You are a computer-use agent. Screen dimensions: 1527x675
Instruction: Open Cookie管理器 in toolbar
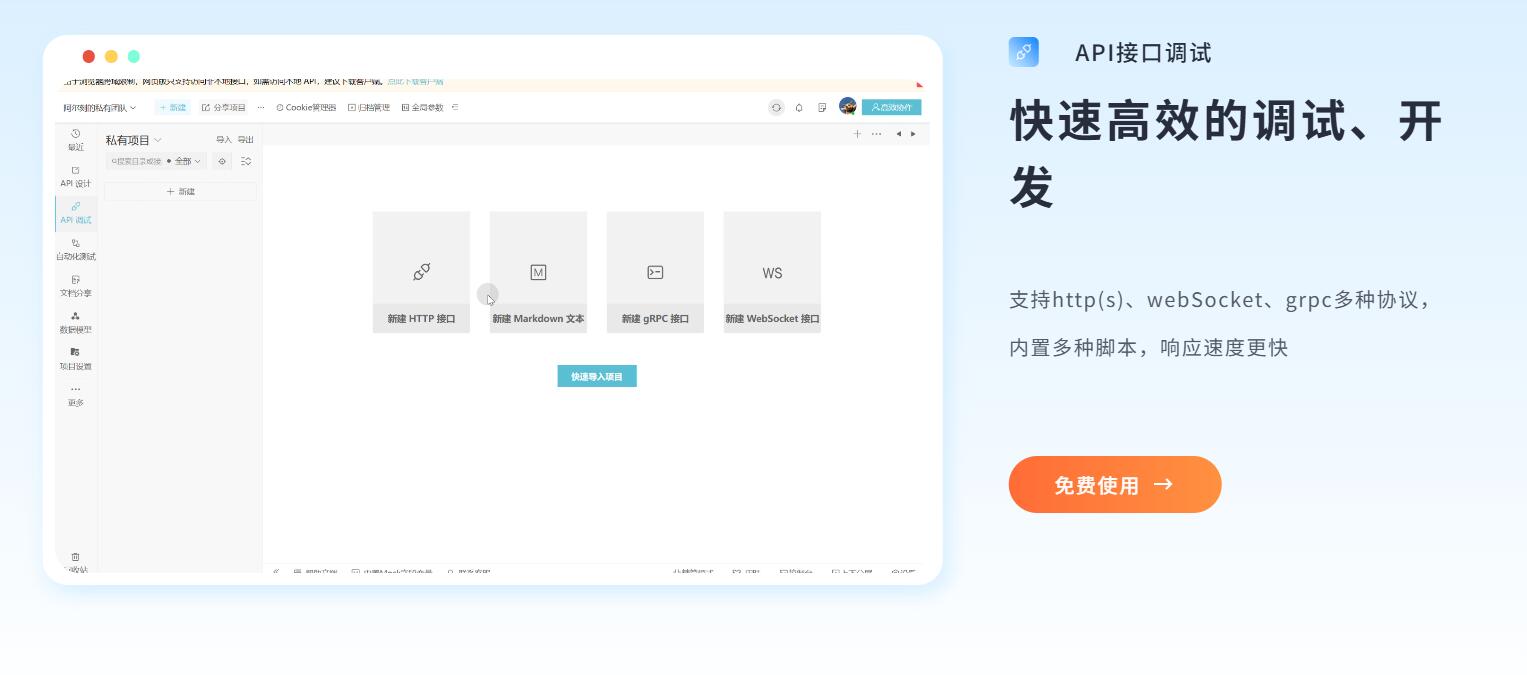[x=306, y=107]
